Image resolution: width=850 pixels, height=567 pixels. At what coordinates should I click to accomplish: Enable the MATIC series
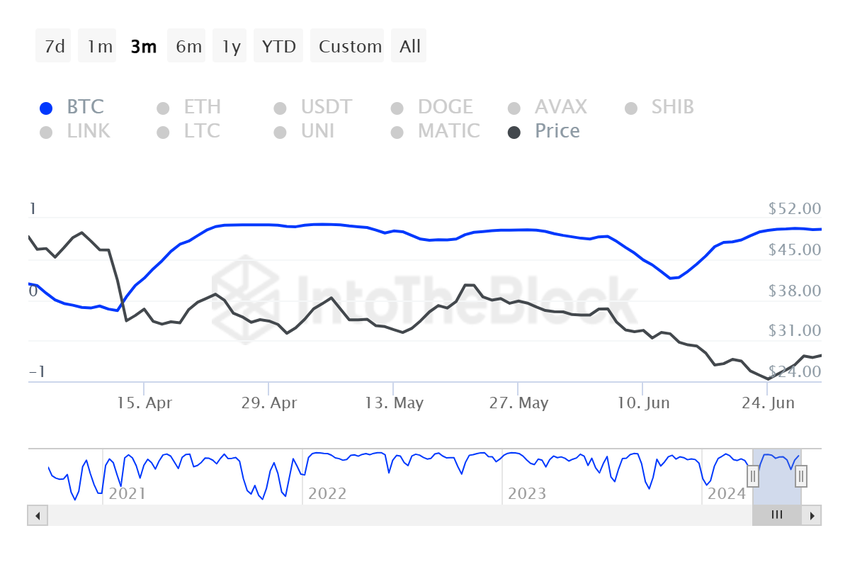(435, 131)
